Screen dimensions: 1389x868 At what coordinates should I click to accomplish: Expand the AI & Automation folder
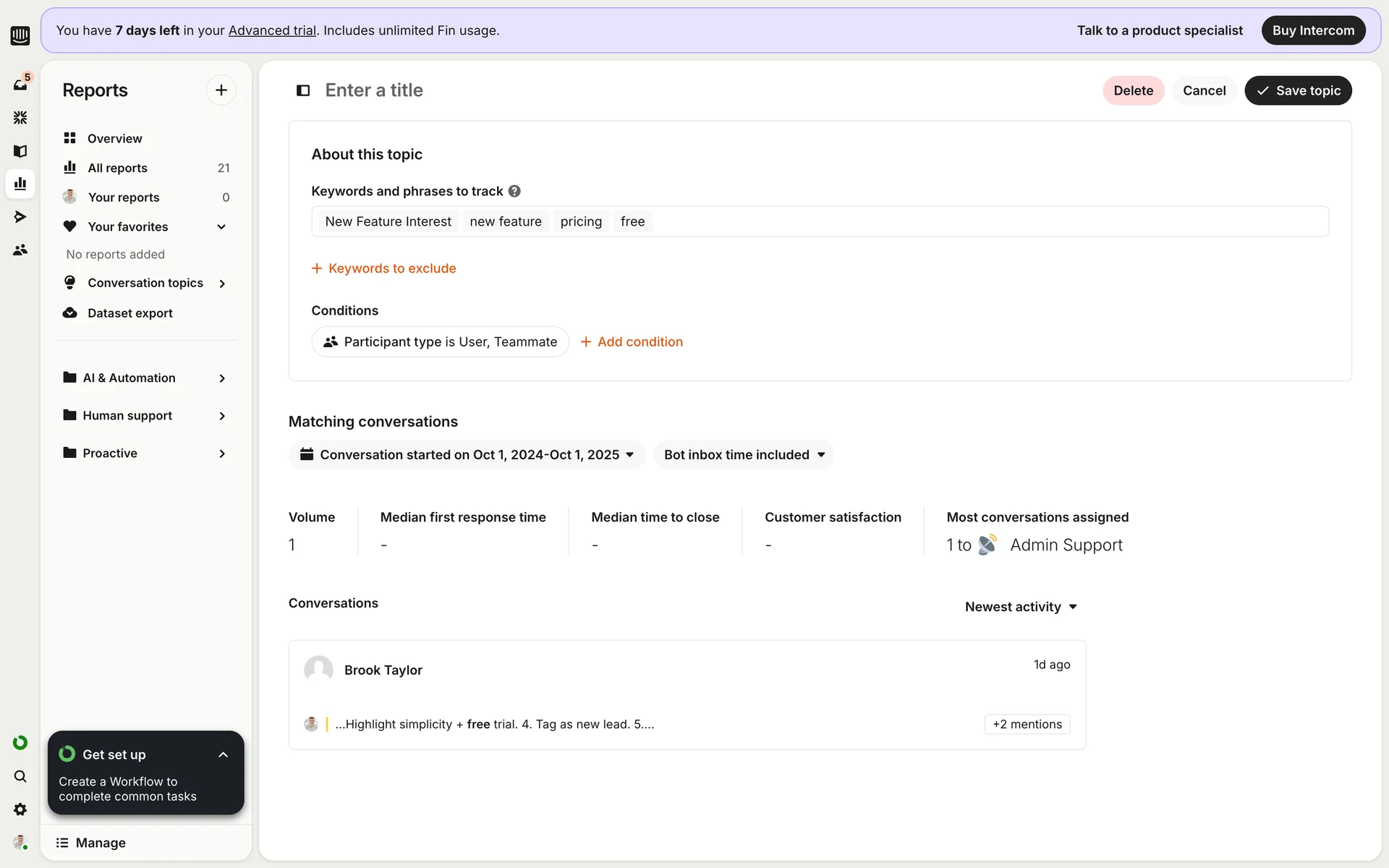(221, 378)
